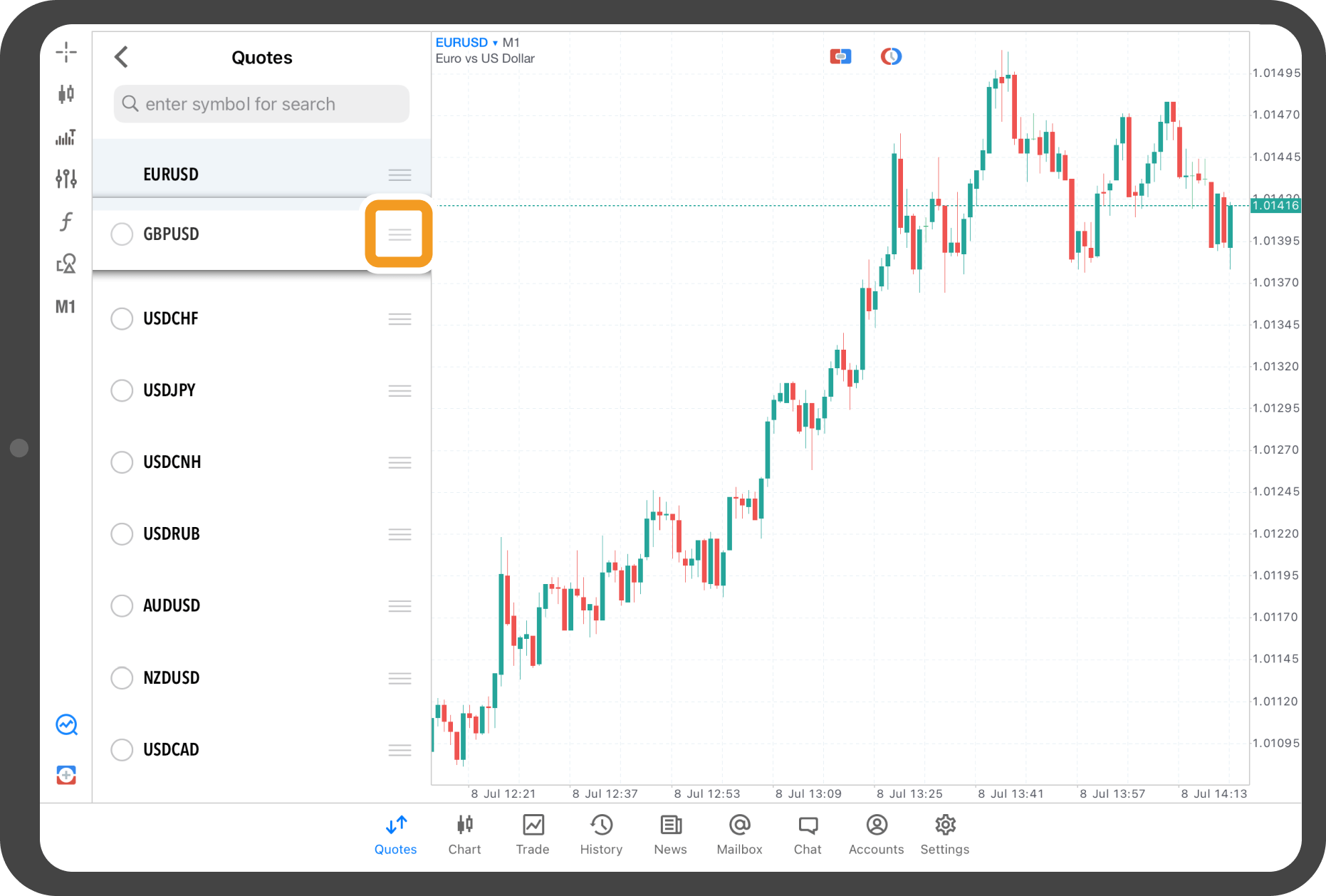
Task: Tap the red-blue trade panel icon above chart
Action: click(840, 56)
